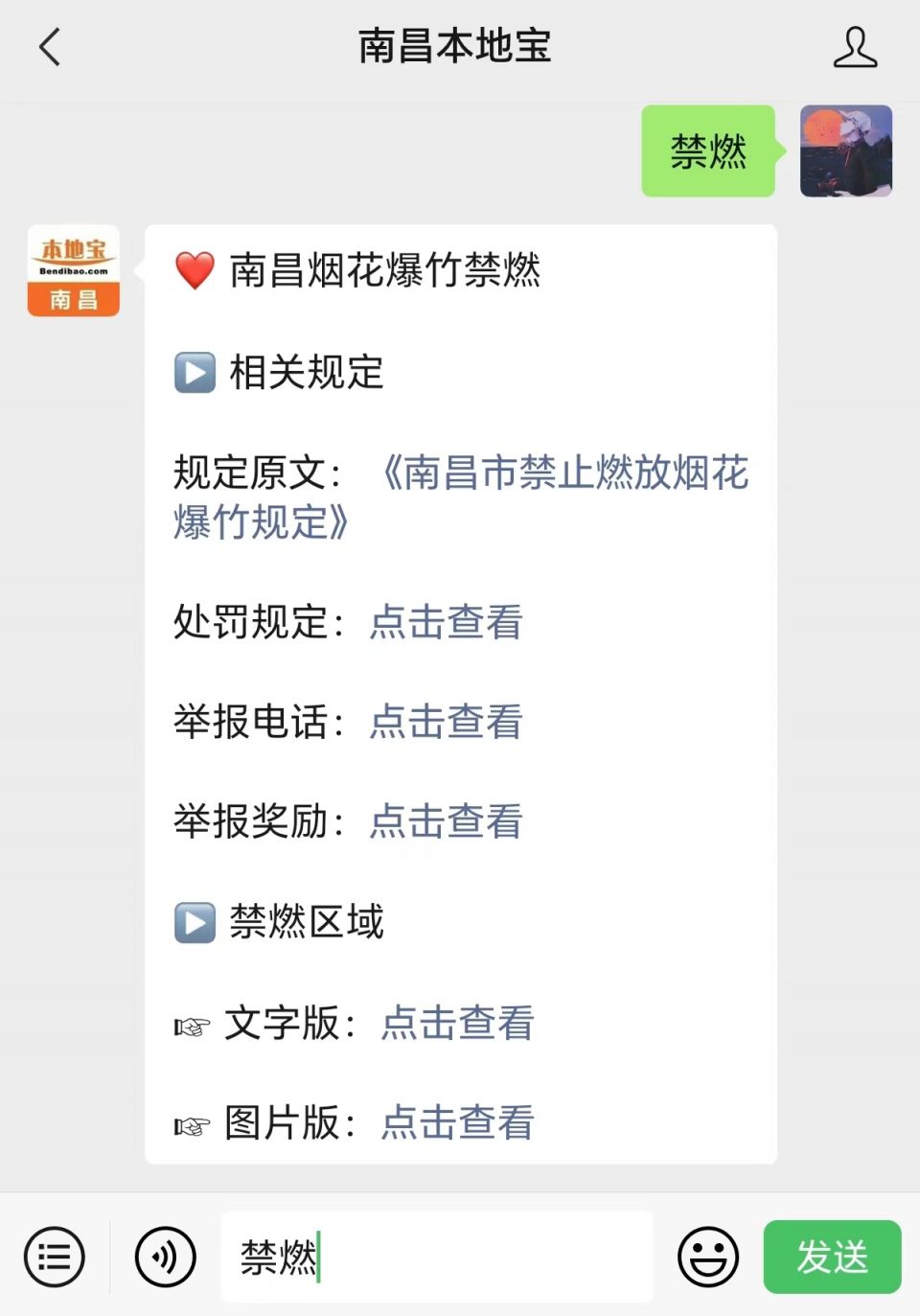Image resolution: width=920 pixels, height=1316 pixels.
Task: Tap the play icon beside 禁燃区域
Action: click(x=195, y=923)
